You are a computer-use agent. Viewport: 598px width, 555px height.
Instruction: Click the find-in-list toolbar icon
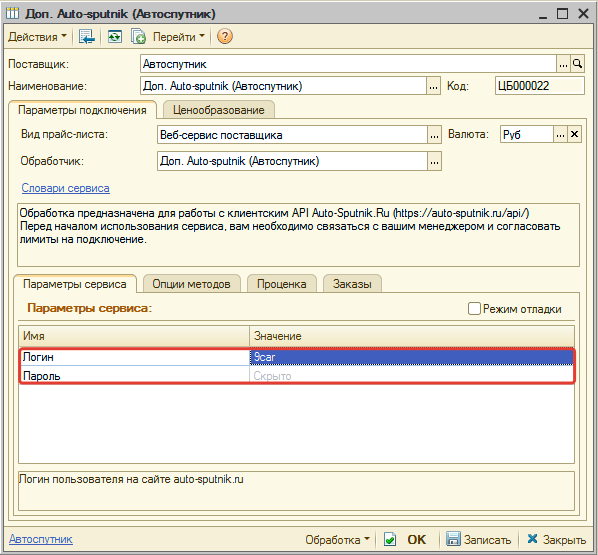tap(86, 37)
